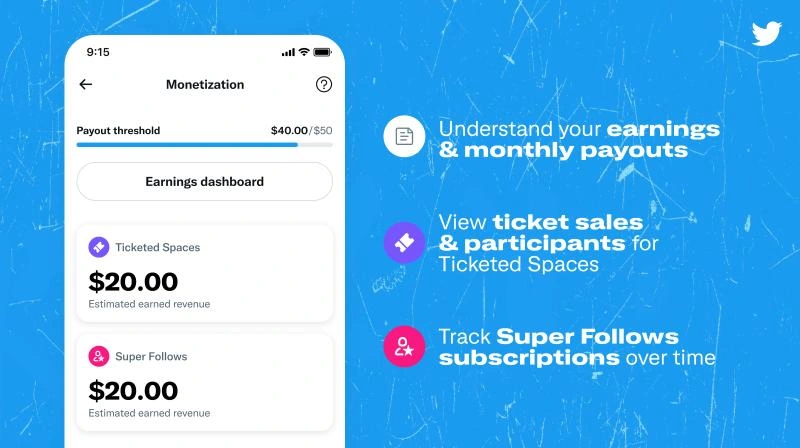Click the Track Super Follows subscriptions text

[576, 346]
